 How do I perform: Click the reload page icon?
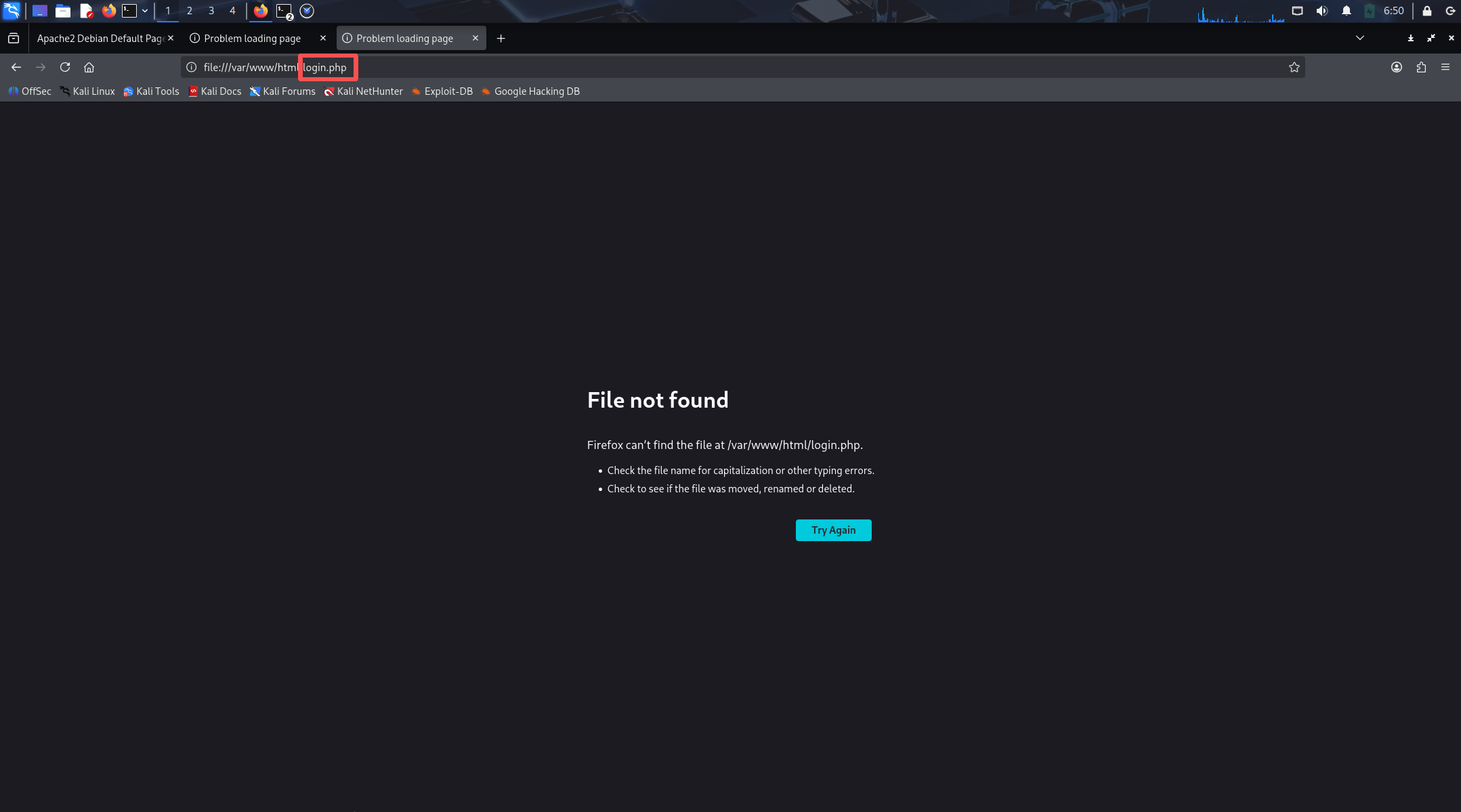[x=65, y=67]
